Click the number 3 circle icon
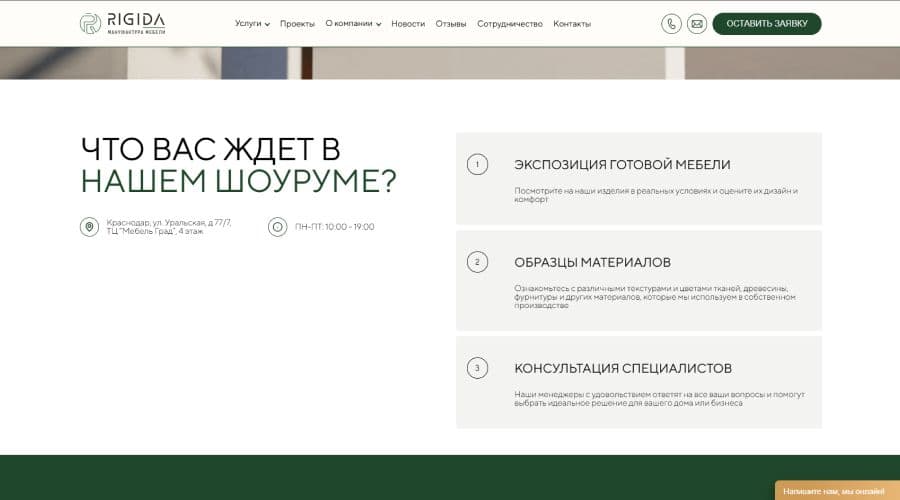Screen dimensions: 900x500 [477, 368]
